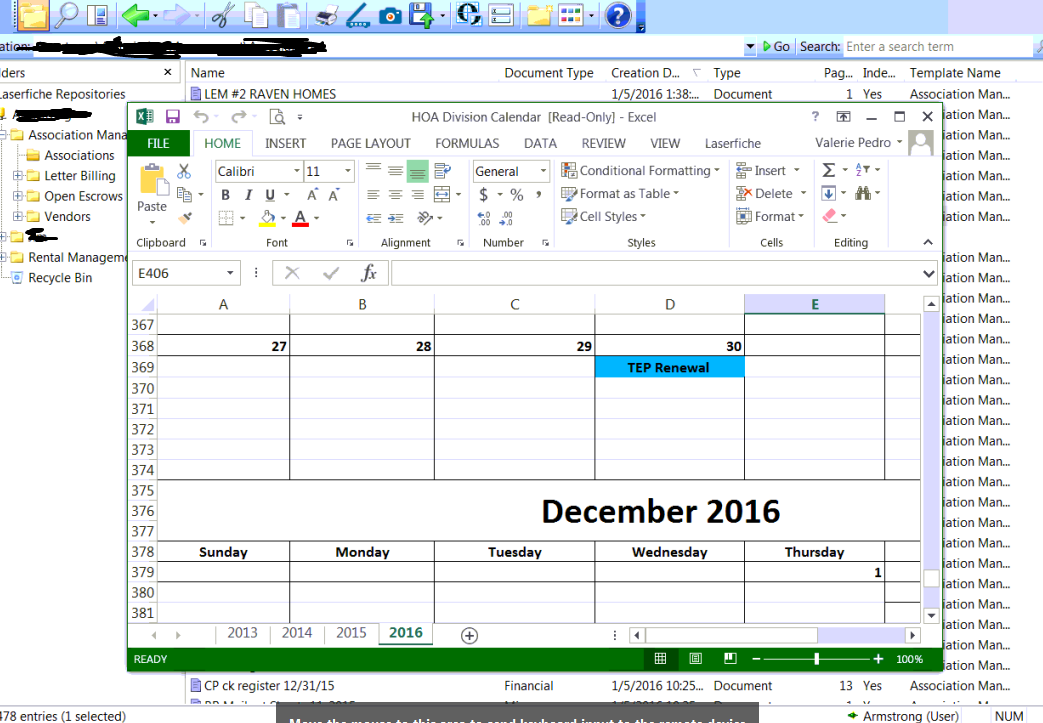Viewport: 1043px width, 723px height.
Task: Click the Cut scissors icon in Clipboard group
Action: point(184,171)
